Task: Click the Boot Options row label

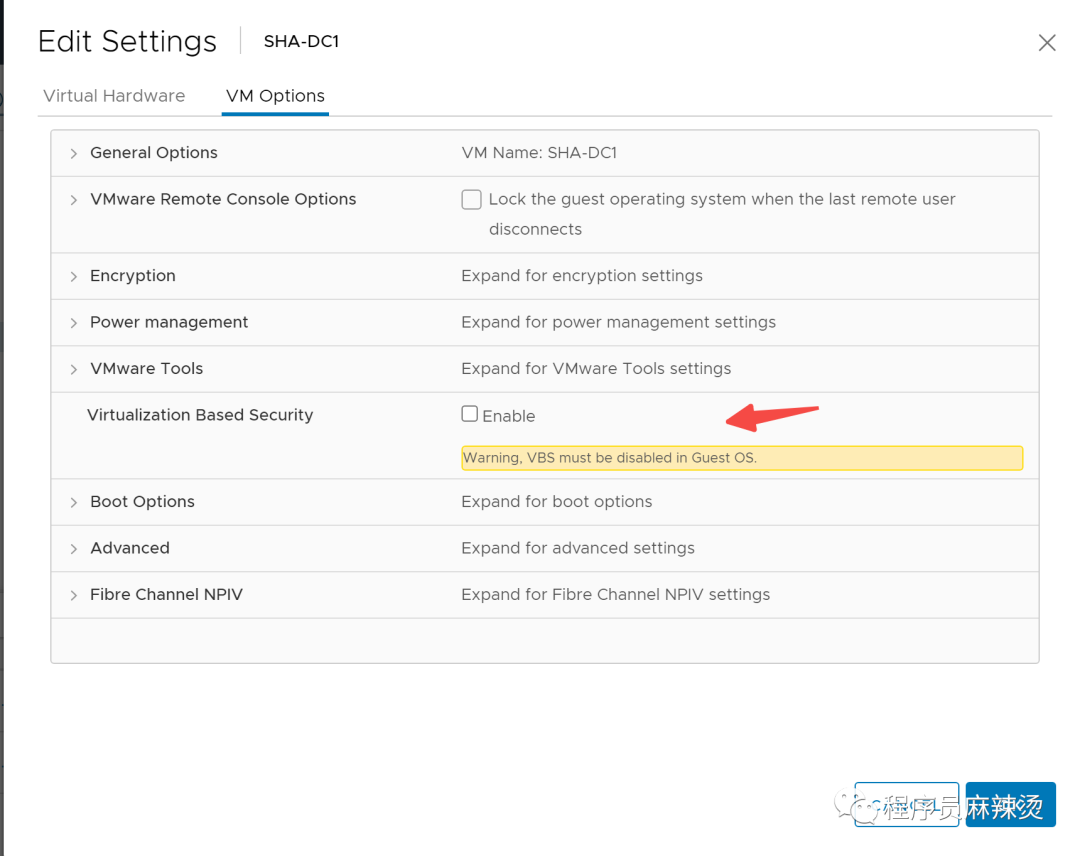Action: coord(143,501)
